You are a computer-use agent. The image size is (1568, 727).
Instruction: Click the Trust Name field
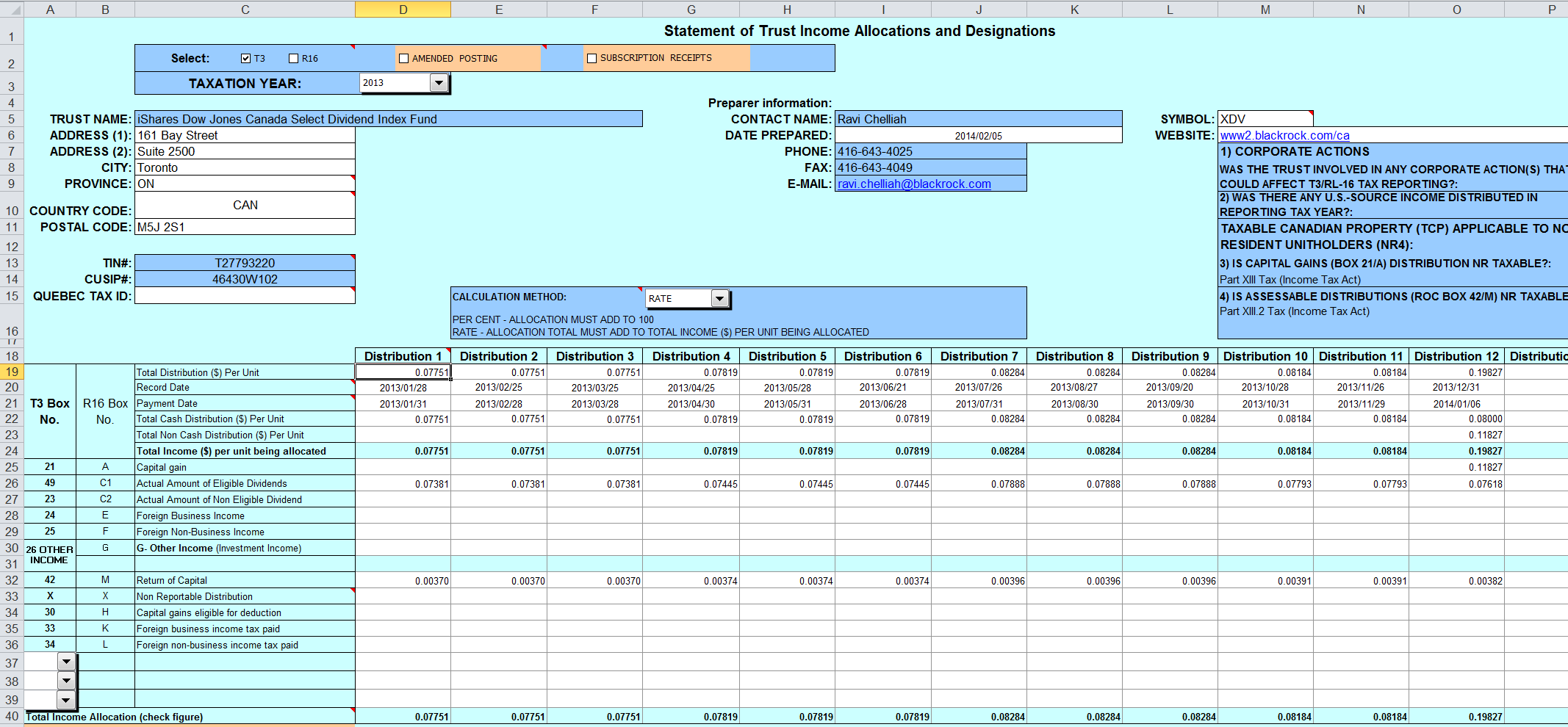(389, 119)
